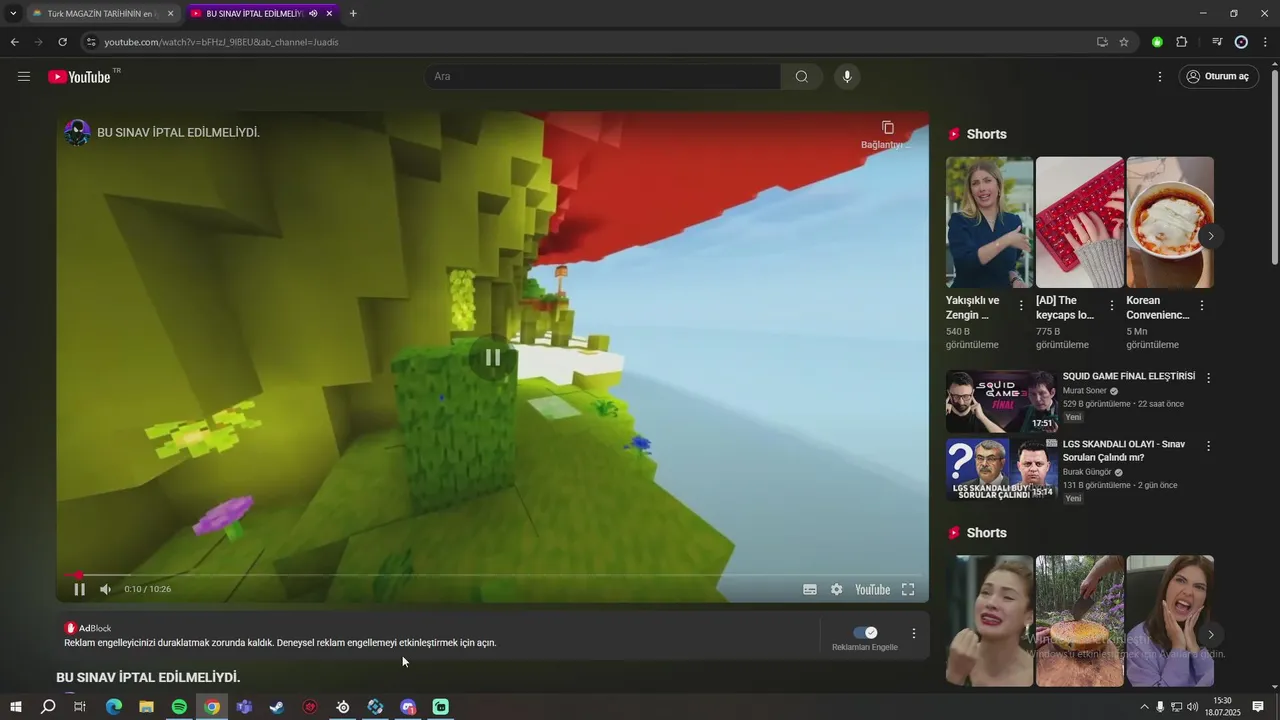Switch to Türk MAGAZİN TARİHİNİN tab
Screen dimensions: 1280x720
click(x=102, y=14)
